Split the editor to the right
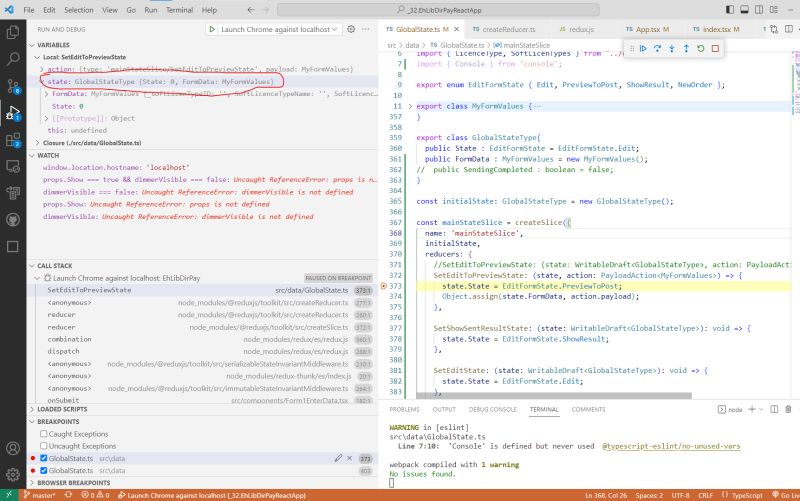This screenshot has height=501, width=800. (x=789, y=29)
